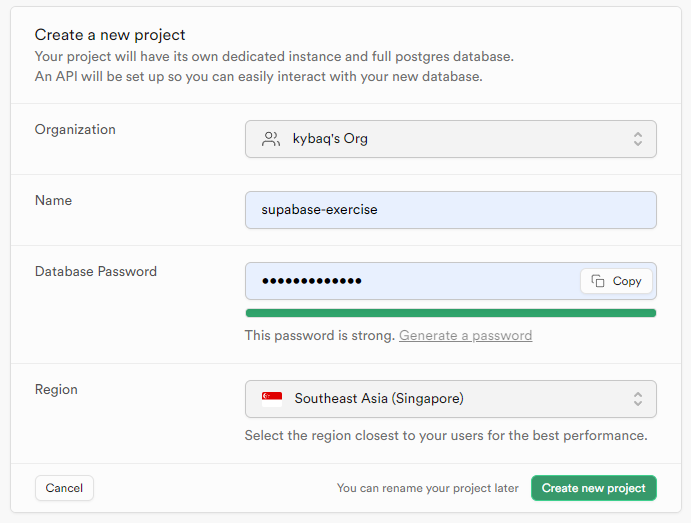Click the Region selector up-down chevron
The height and width of the screenshot is (523, 691).
pyautogui.click(x=638, y=399)
